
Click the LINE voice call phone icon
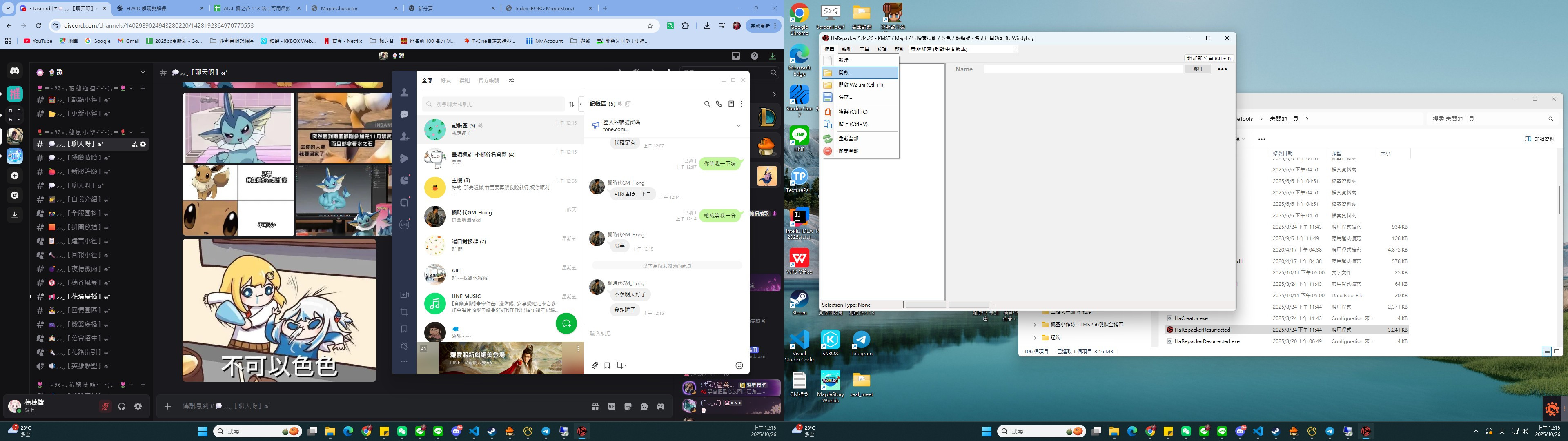pyautogui.click(x=719, y=104)
